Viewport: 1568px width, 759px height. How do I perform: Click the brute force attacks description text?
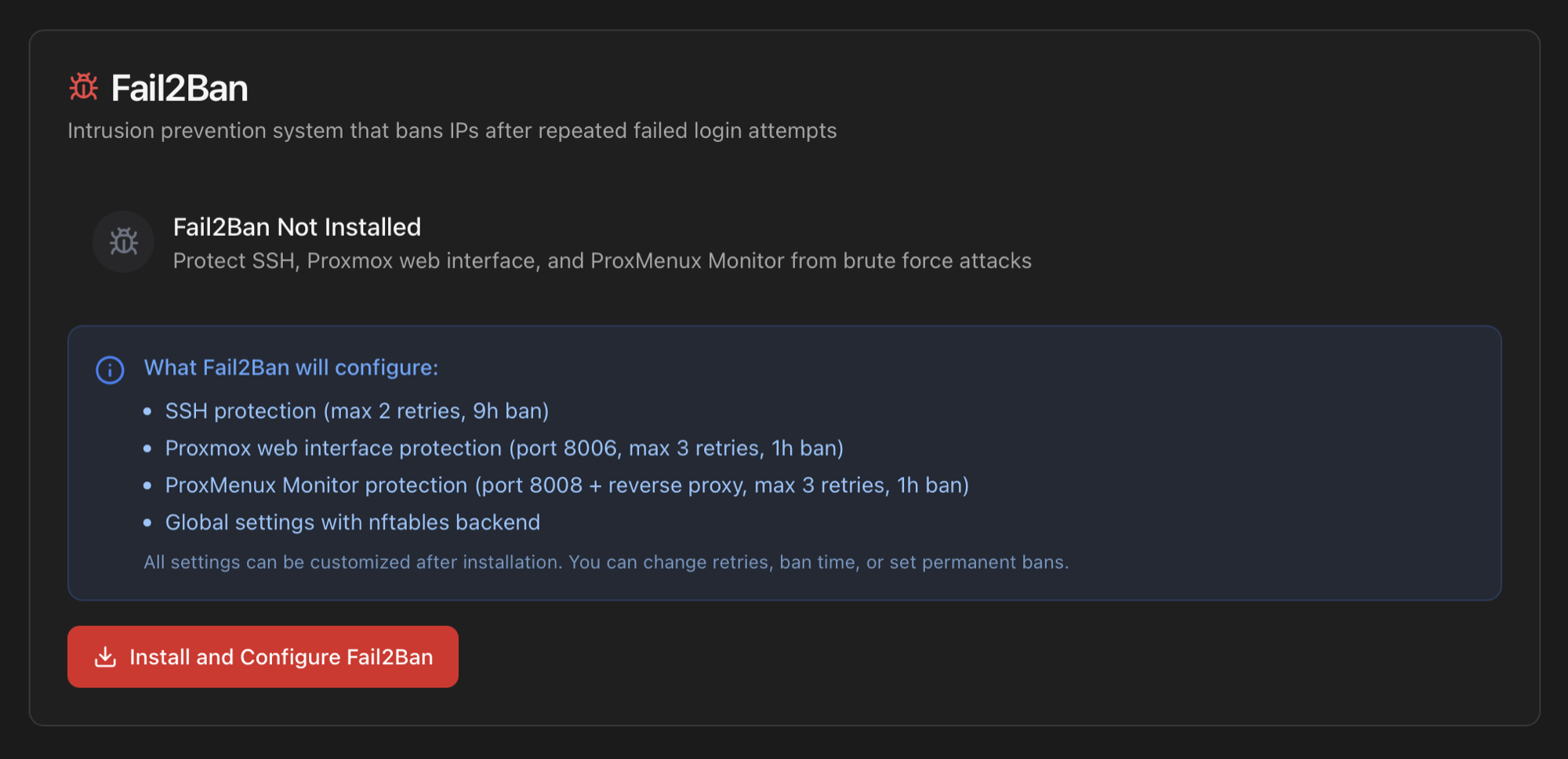602,261
